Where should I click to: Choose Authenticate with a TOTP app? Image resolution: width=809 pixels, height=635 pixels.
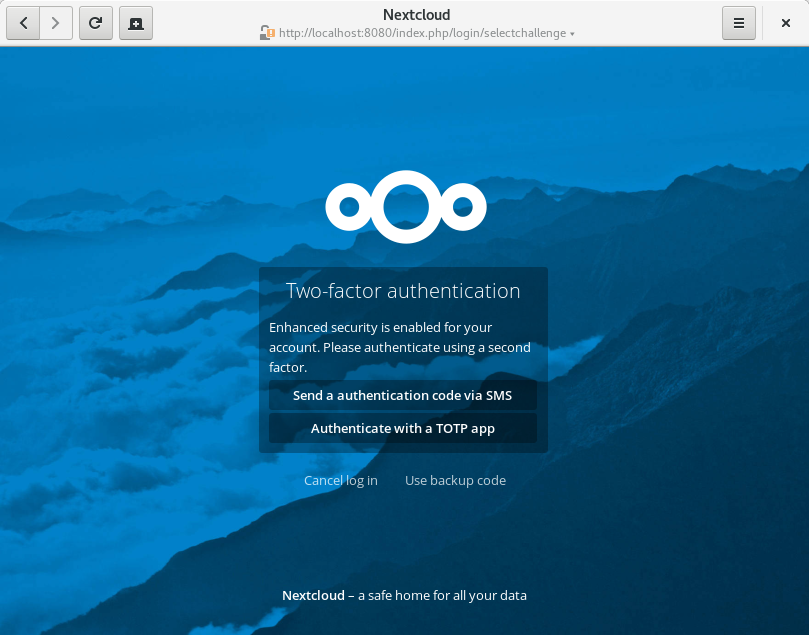pyautogui.click(x=402, y=428)
